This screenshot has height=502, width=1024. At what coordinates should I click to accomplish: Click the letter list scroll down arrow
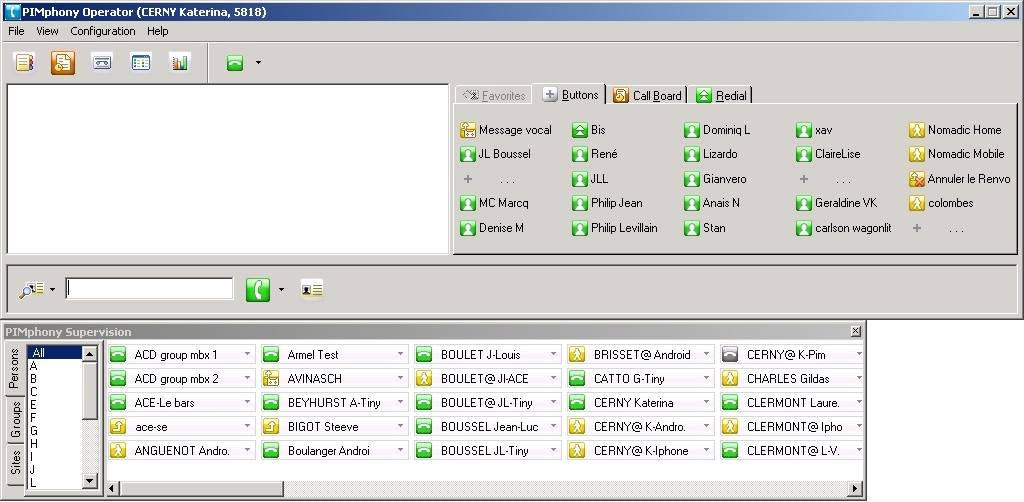[x=90, y=481]
